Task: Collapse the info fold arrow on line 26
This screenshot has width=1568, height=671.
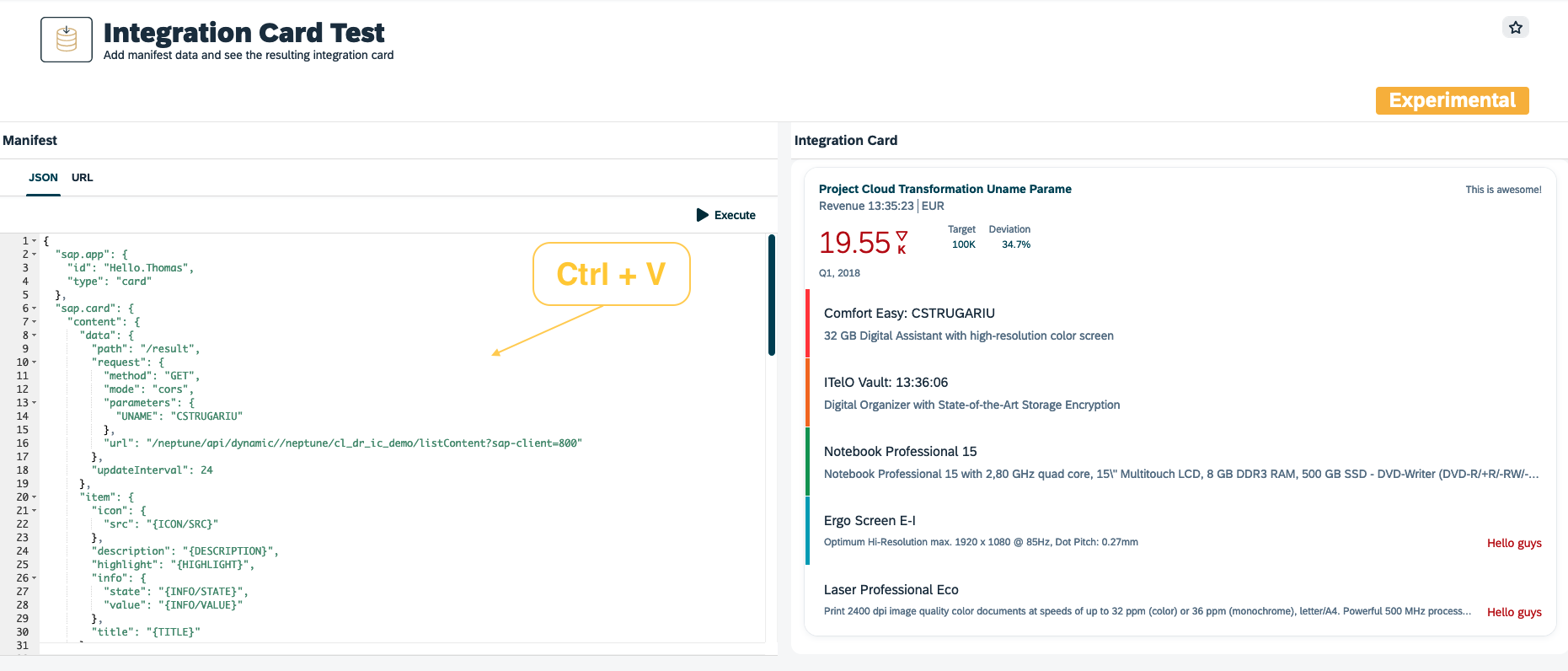Action: coord(35,578)
